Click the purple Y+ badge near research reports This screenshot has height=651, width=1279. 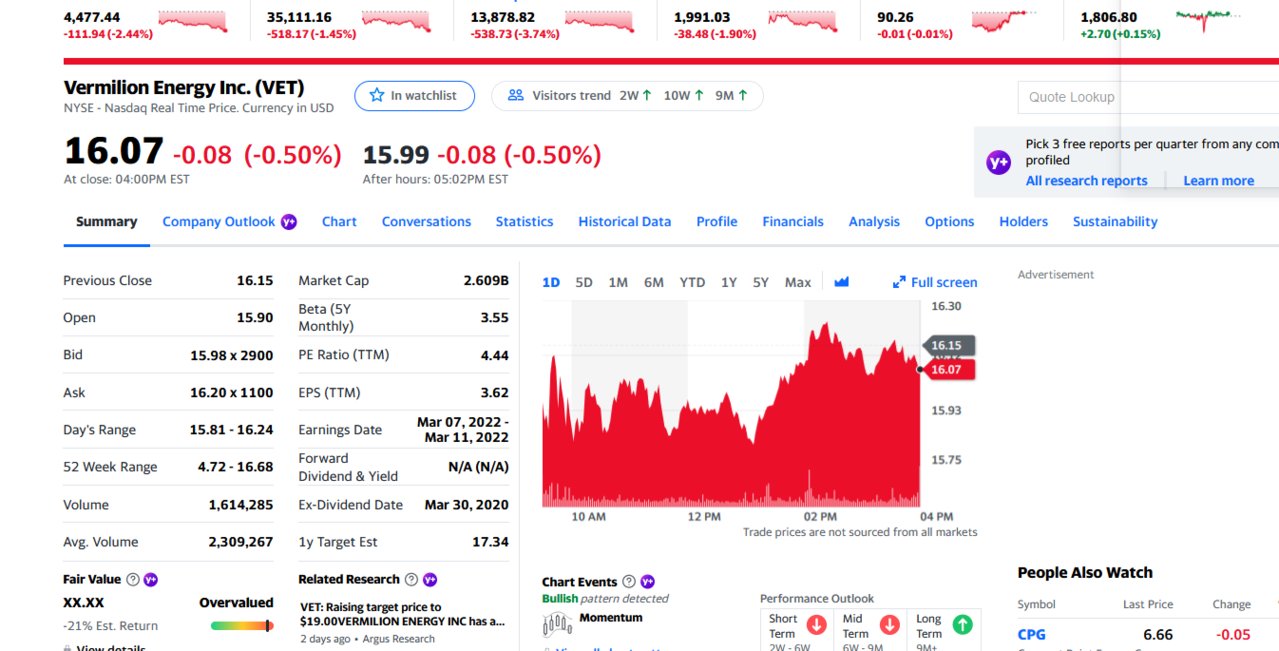click(999, 162)
